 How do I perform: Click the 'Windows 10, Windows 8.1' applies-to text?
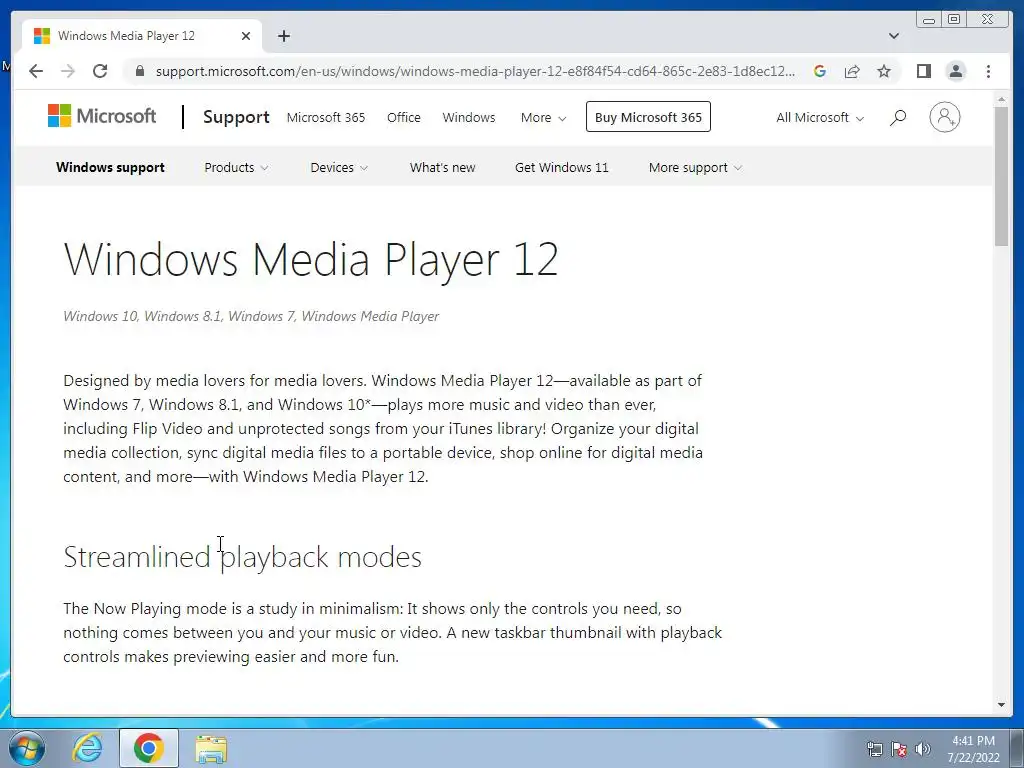251,316
